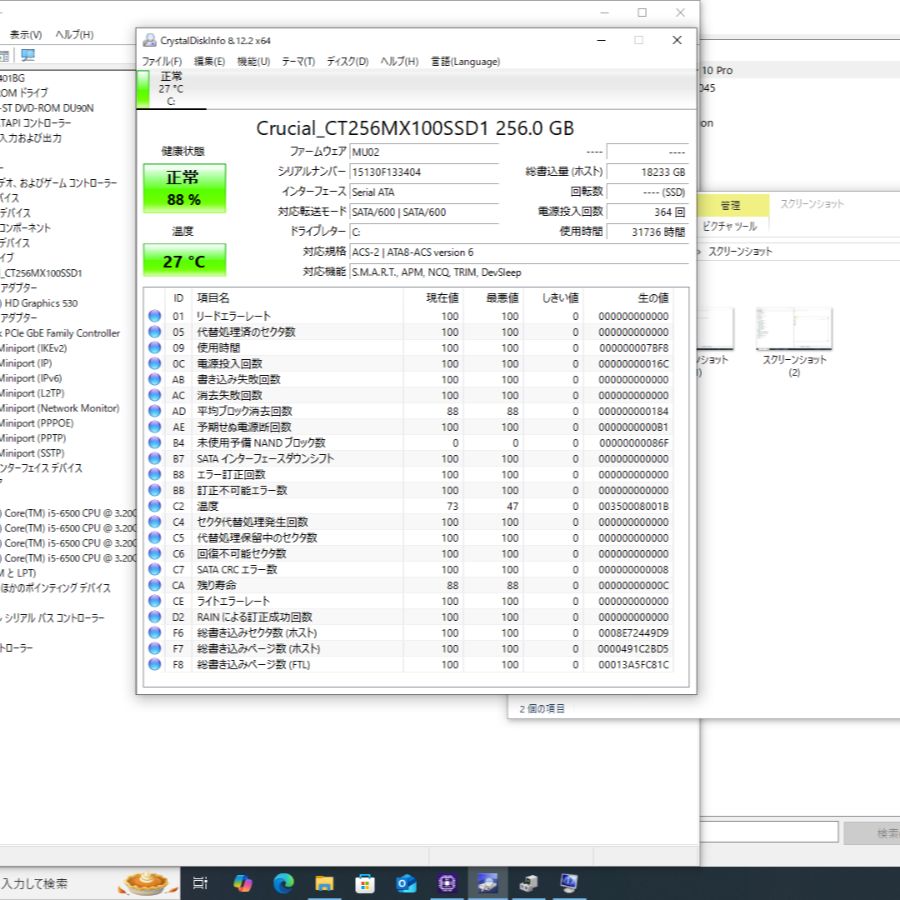The image size is (900, 900).
Task: Open File Explorer from the taskbar
Action: pos(324,883)
